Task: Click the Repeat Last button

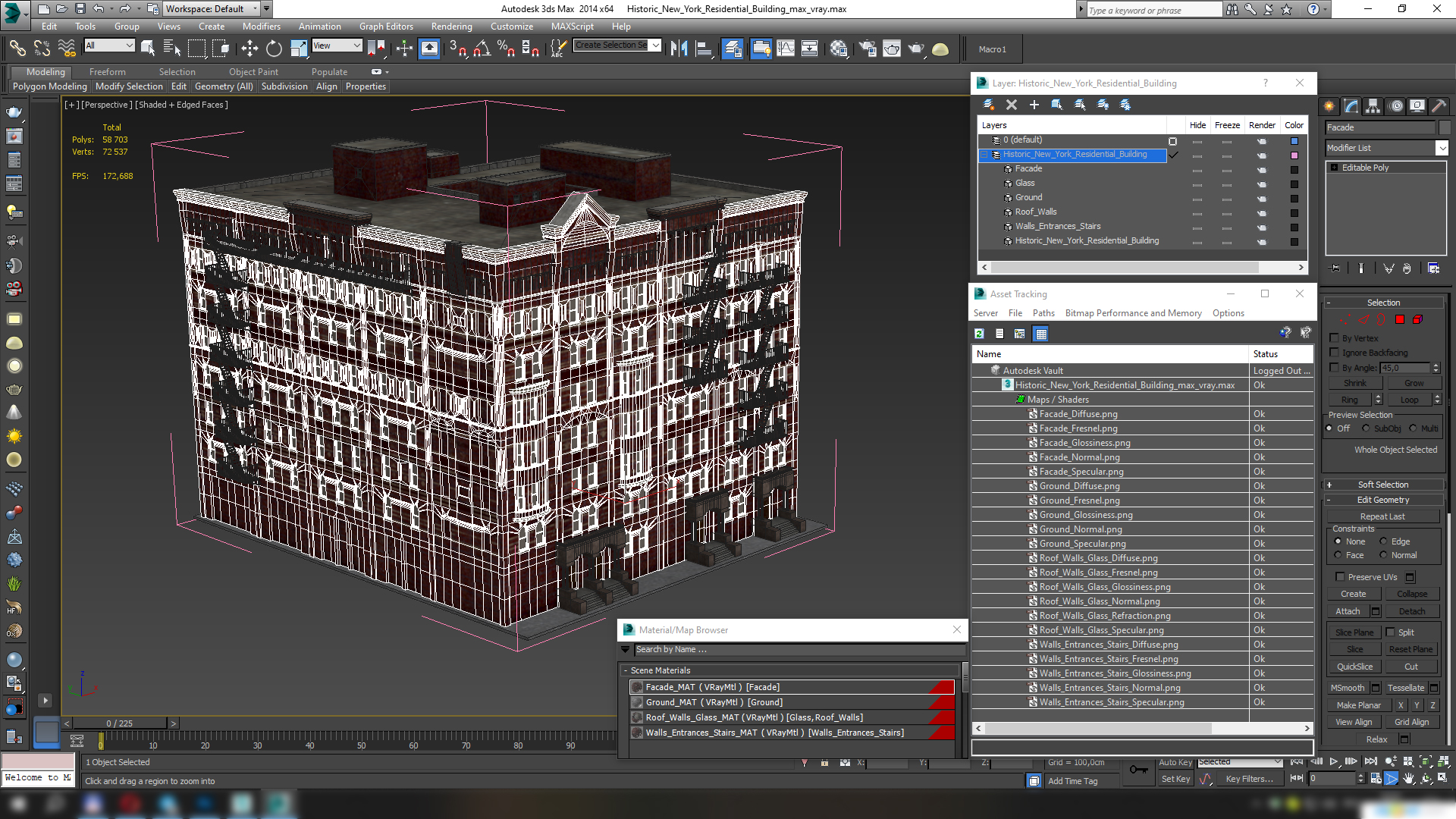Action: click(1382, 516)
